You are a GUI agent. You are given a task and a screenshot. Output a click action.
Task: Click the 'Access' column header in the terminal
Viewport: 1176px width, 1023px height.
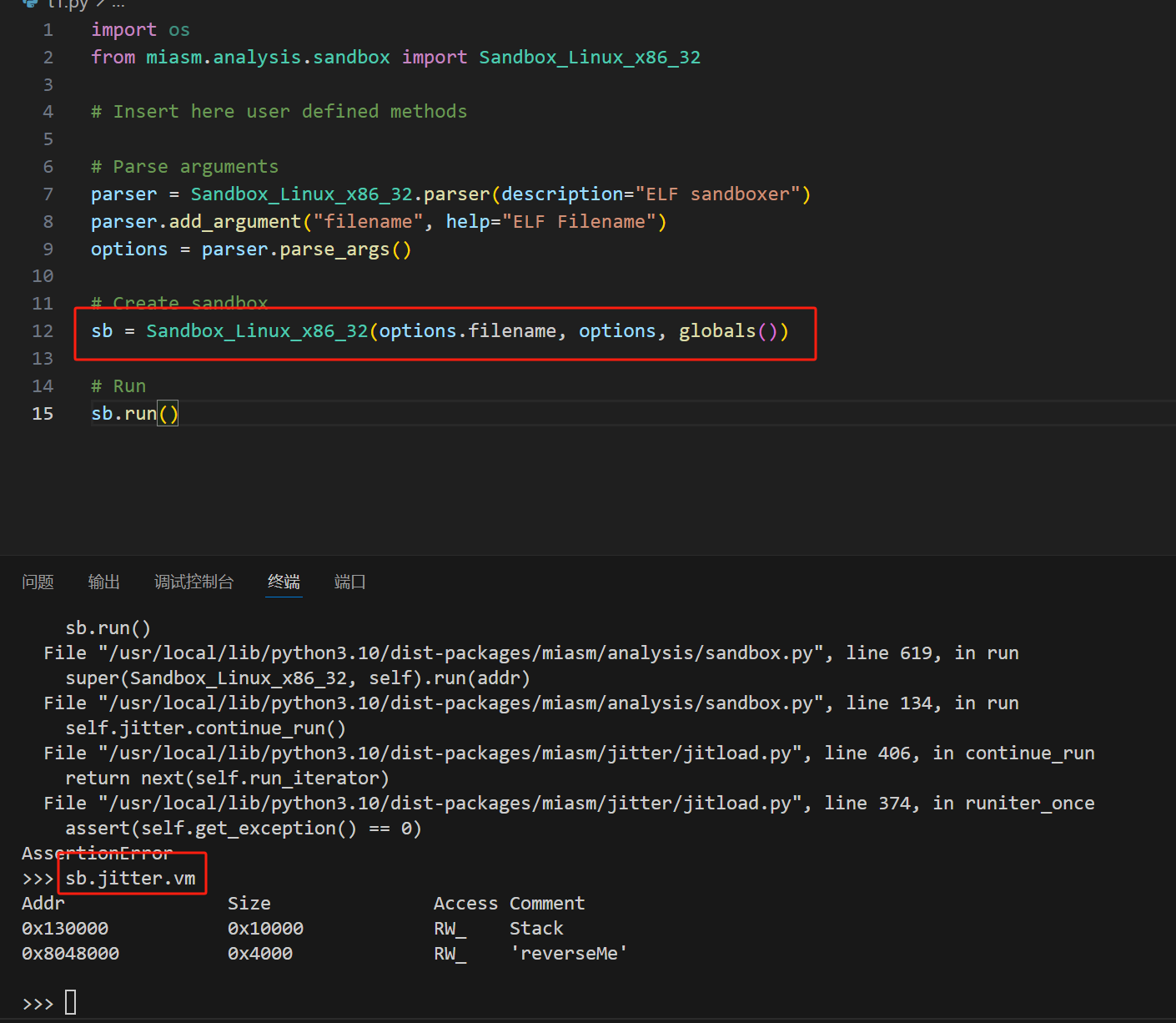466,904
